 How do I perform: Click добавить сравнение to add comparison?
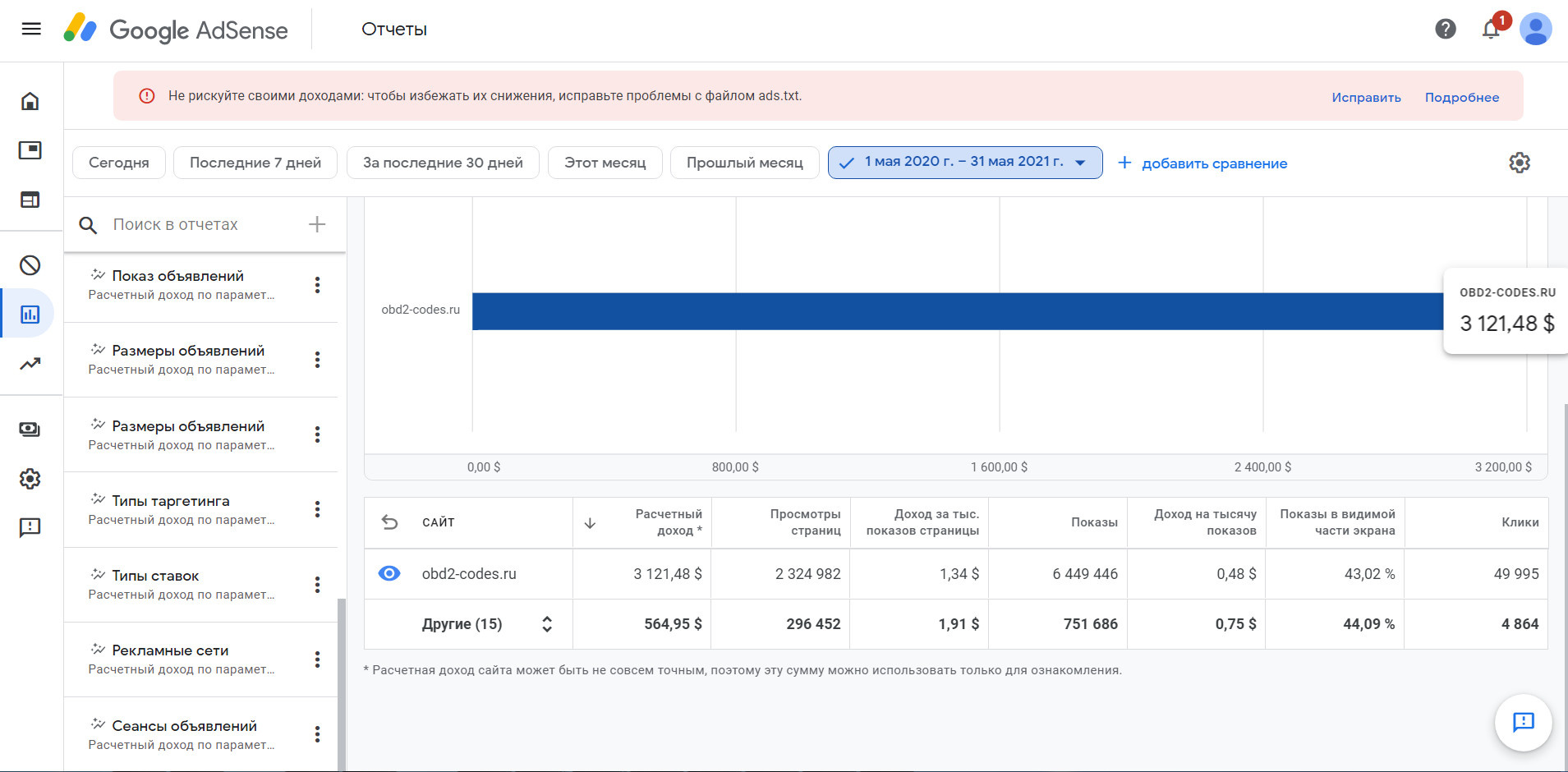pyautogui.click(x=1202, y=163)
